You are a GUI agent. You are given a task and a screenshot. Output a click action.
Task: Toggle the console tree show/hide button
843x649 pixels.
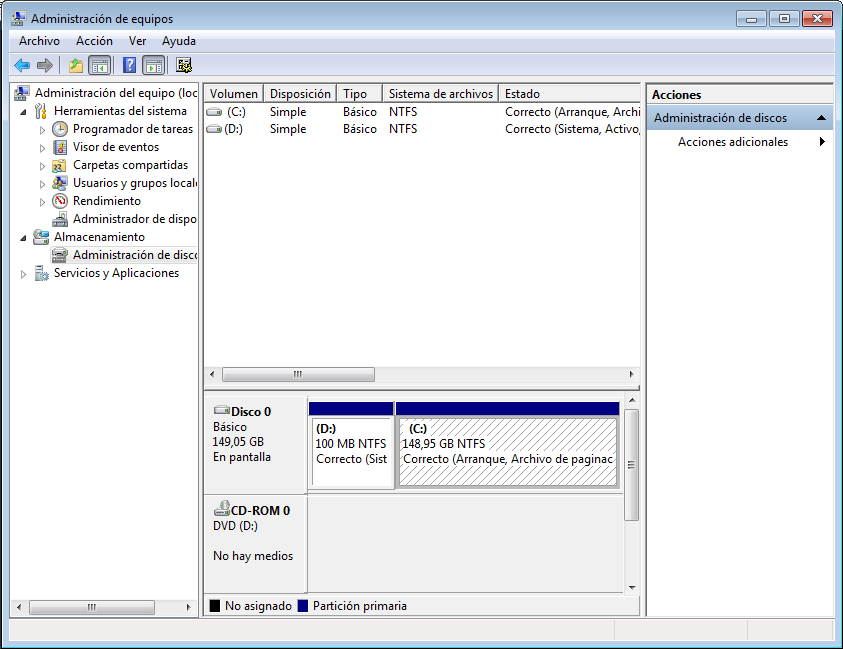(x=100, y=65)
